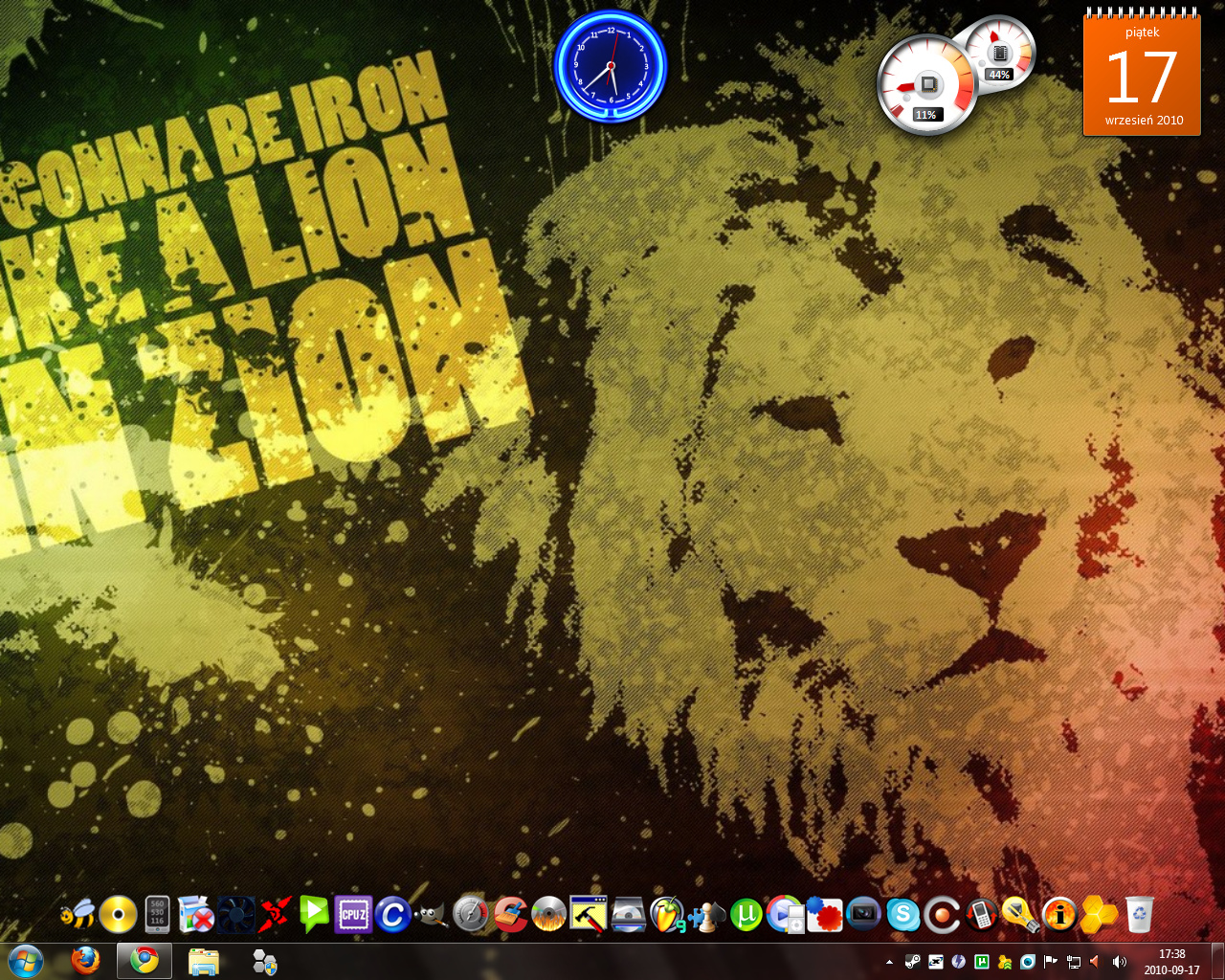Viewport: 1225px width, 980px height.
Task: Open the bee icon in the dock
Action: coord(78,916)
